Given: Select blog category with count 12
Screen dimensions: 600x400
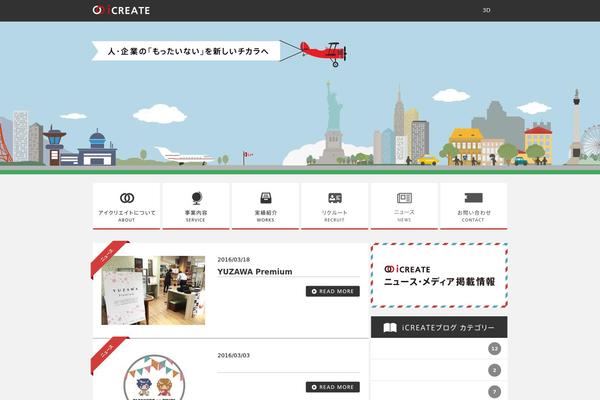Looking at the screenshot, I should click(x=439, y=349).
